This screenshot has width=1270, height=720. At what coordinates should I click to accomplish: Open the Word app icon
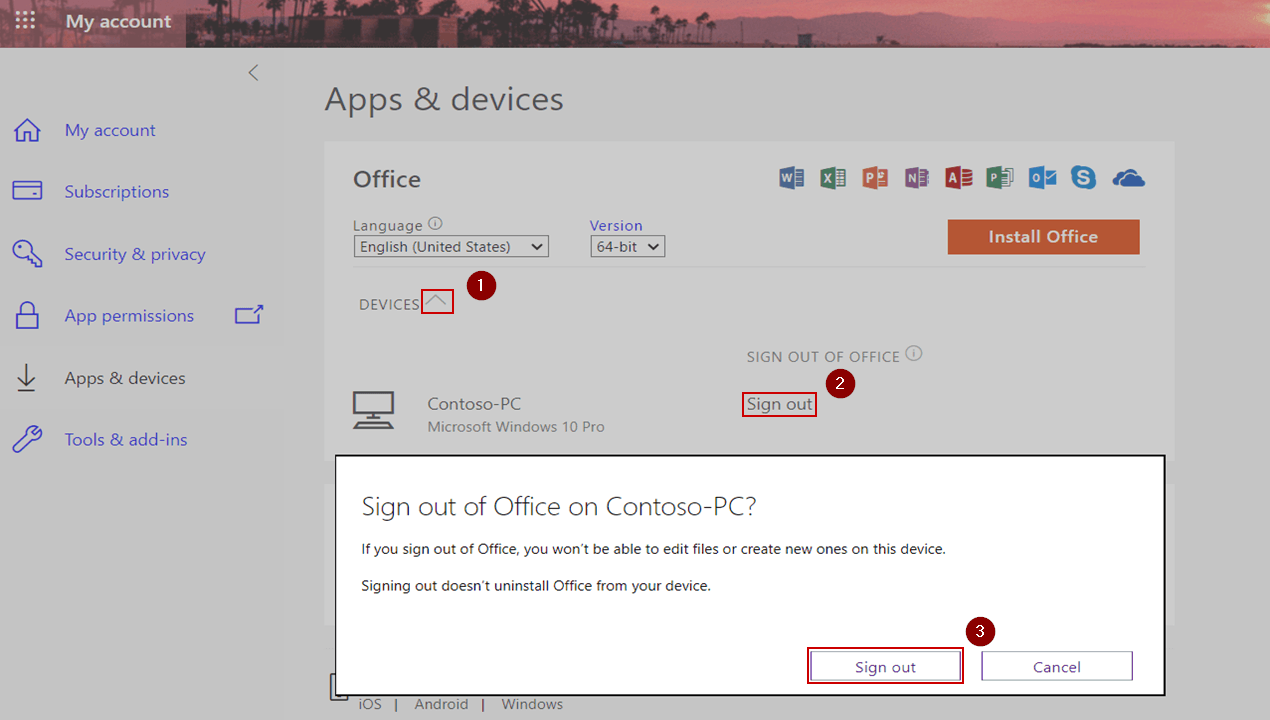coord(791,177)
